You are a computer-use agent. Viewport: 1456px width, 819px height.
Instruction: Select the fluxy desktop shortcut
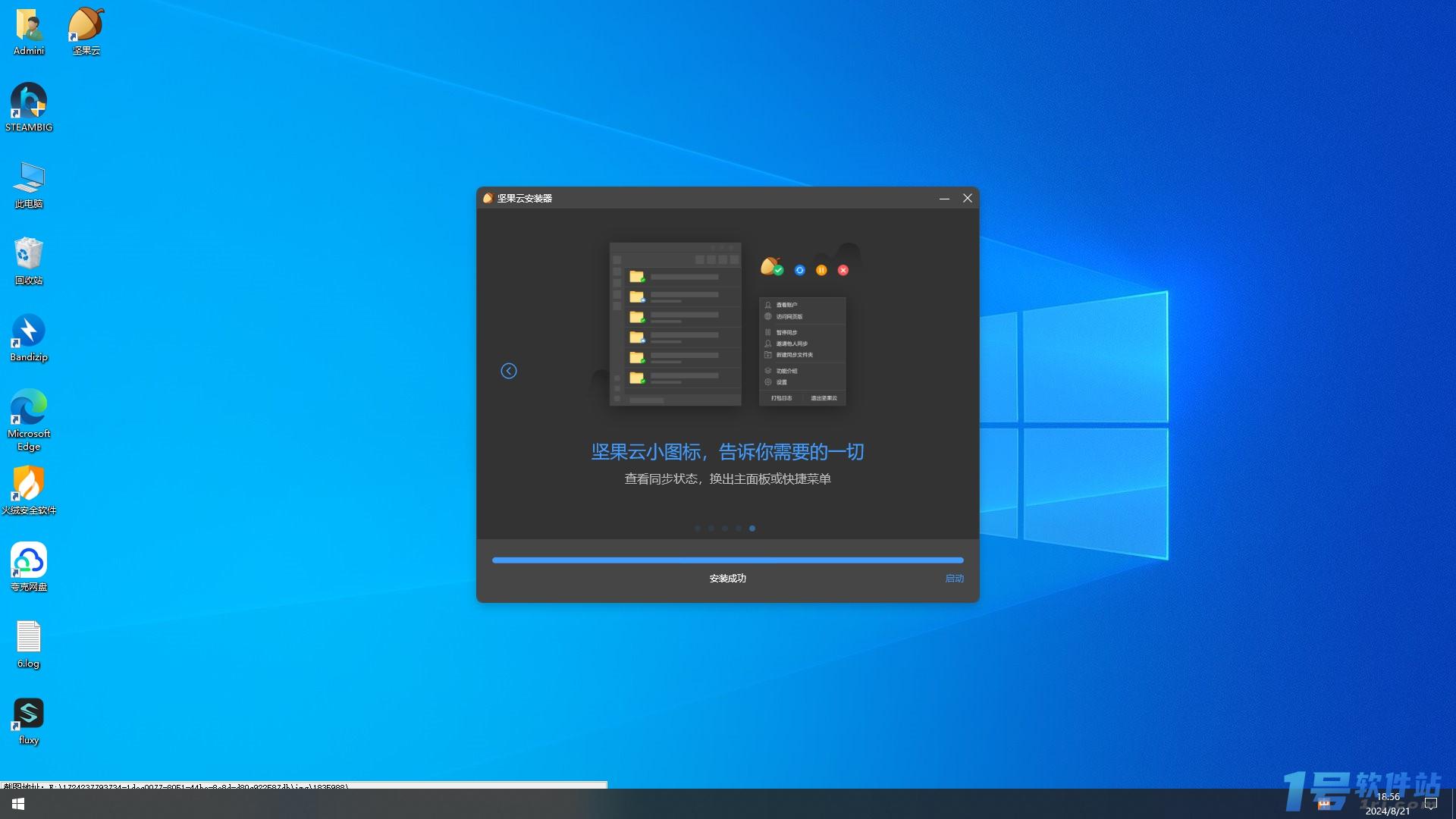point(29,720)
